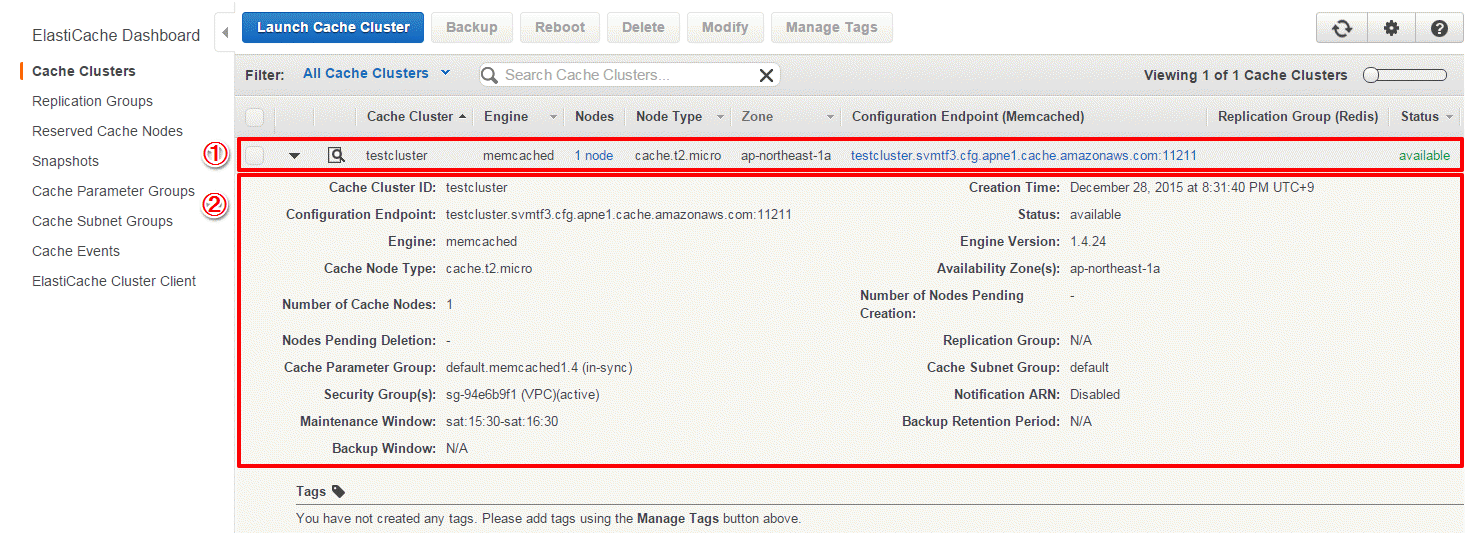Select Cache Clusters in sidebar

click(84, 71)
